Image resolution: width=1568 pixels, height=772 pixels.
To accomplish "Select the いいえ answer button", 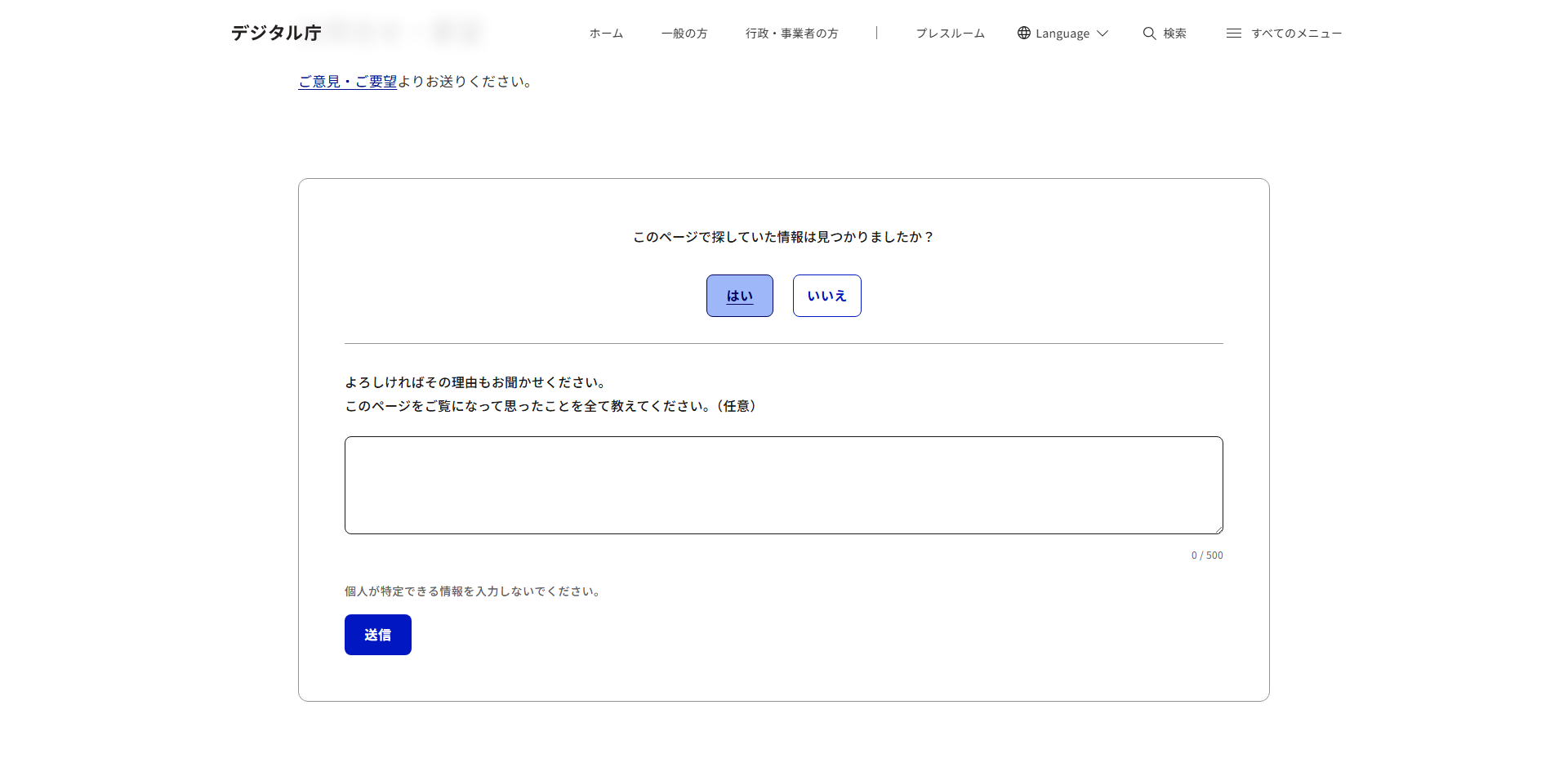I will pos(827,296).
